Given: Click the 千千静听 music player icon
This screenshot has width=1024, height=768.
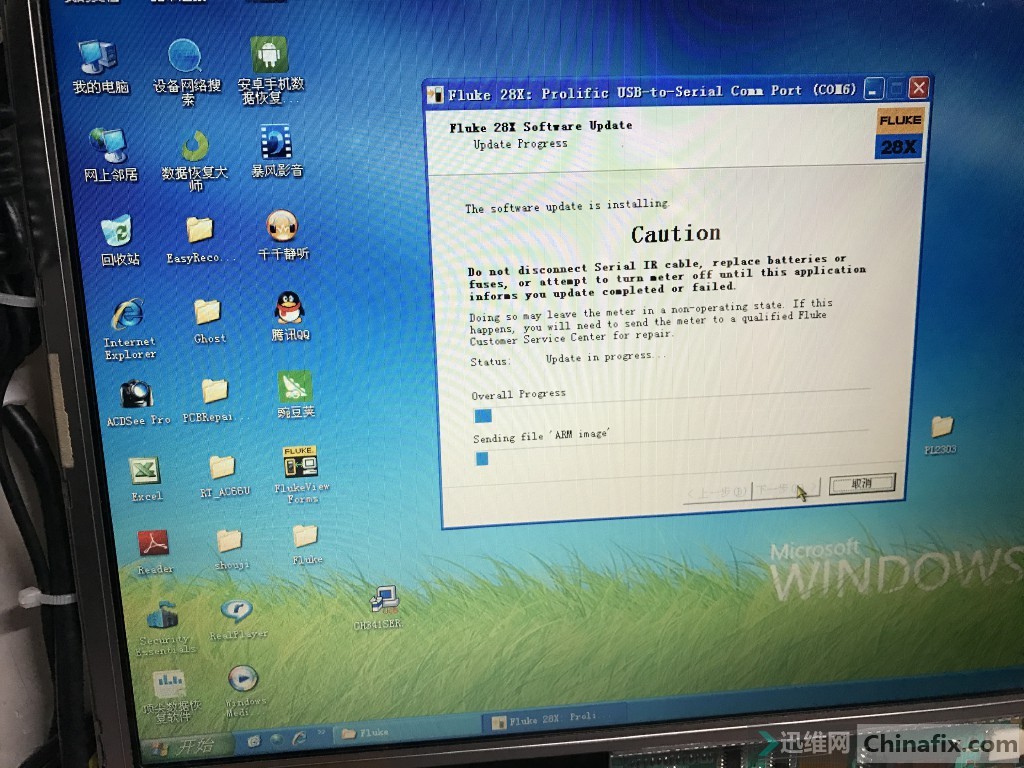Looking at the screenshot, I should 283,234.
